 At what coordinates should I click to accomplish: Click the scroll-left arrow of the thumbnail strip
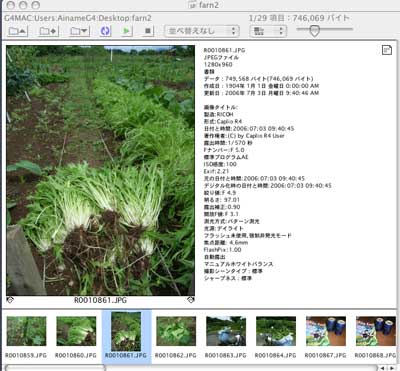coord(382,368)
